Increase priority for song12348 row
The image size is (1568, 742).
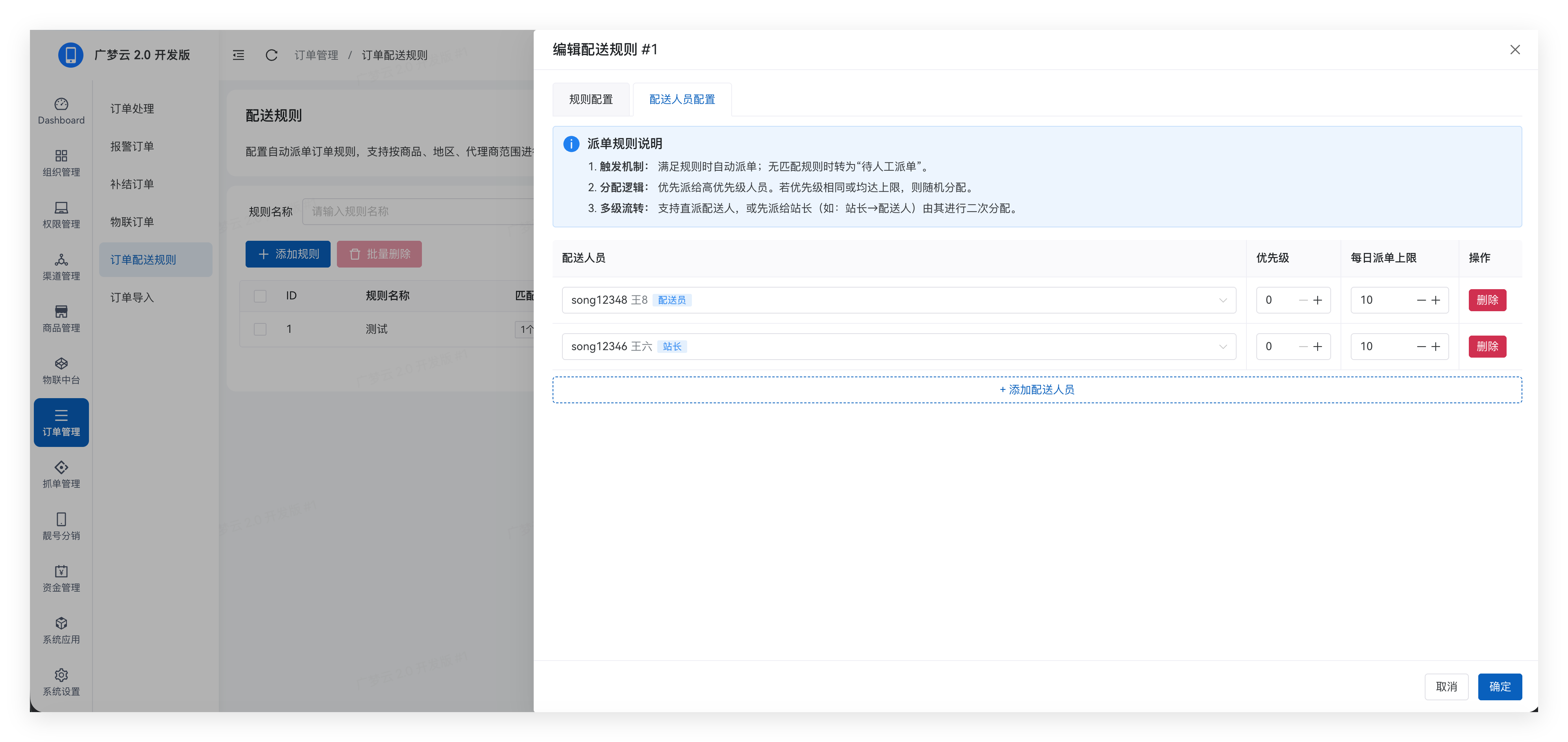(1318, 300)
